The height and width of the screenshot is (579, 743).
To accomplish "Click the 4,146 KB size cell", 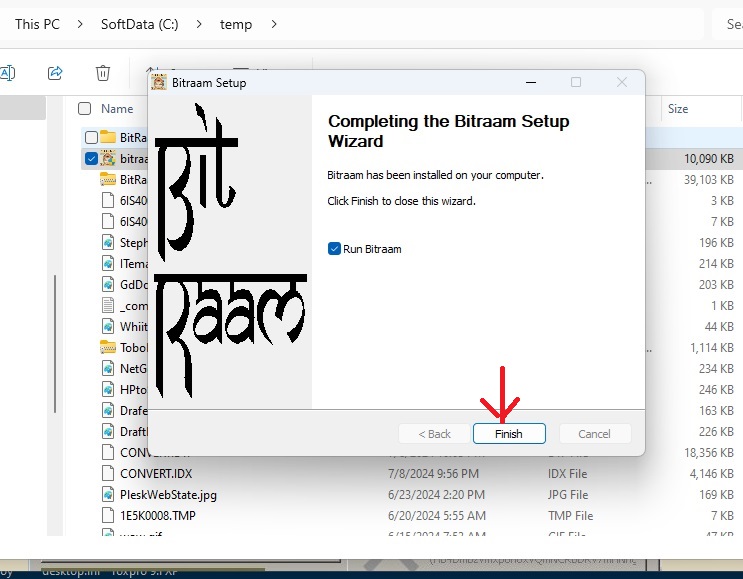I will [712, 473].
